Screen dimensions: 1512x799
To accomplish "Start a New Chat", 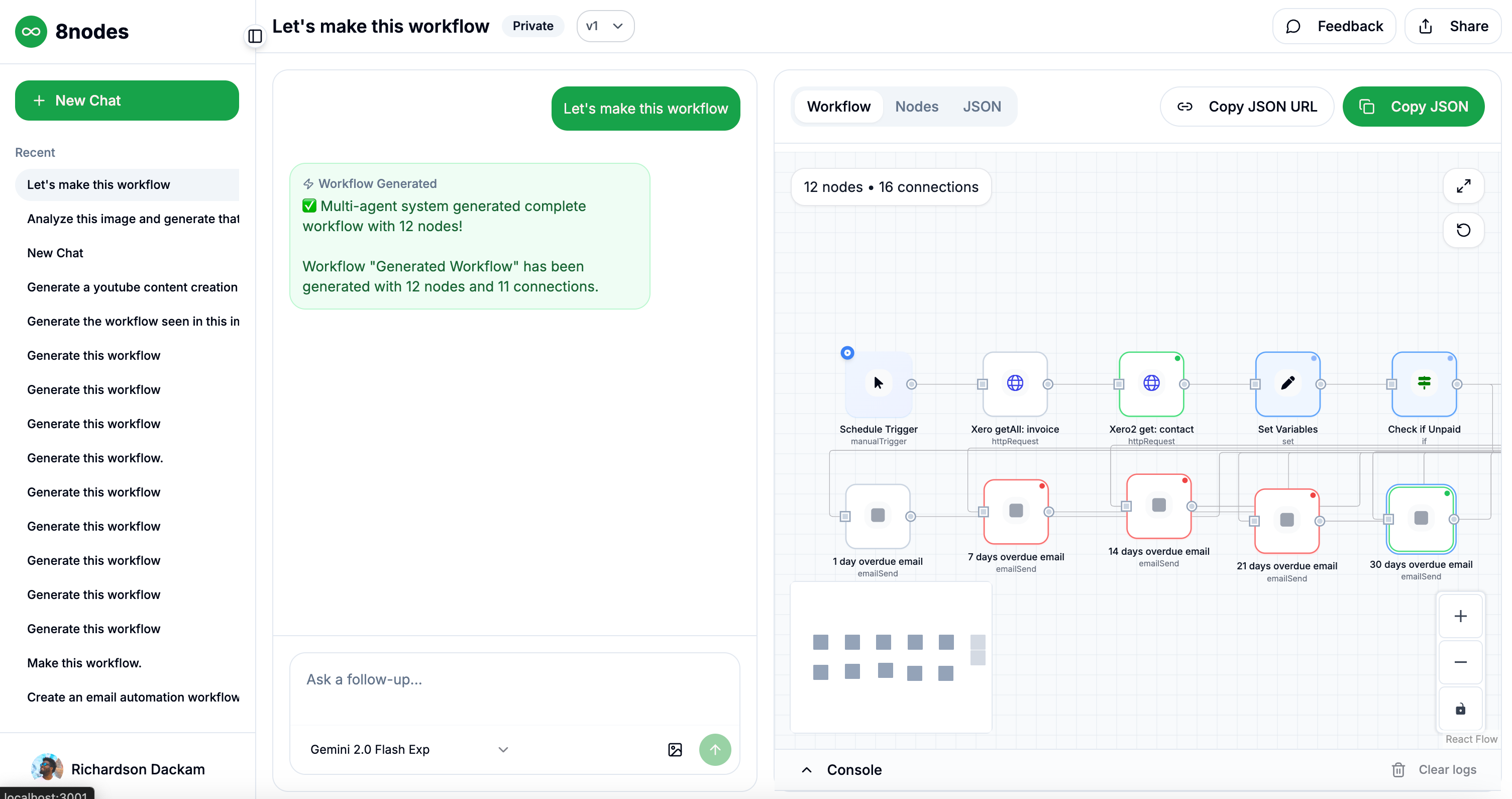I will [127, 101].
